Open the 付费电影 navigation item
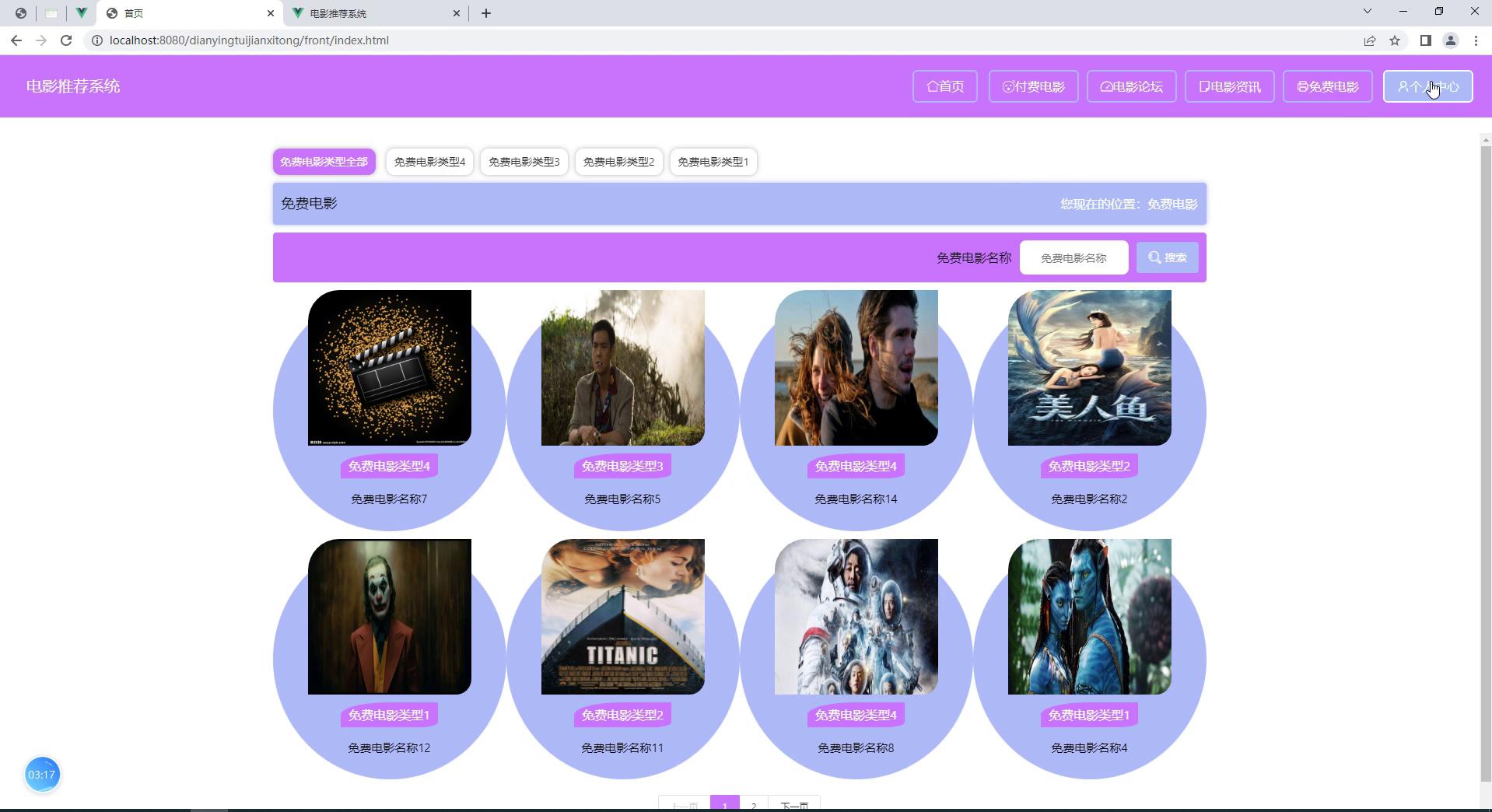The width and height of the screenshot is (1492, 812). pyautogui.click(x=1033, y=86)
